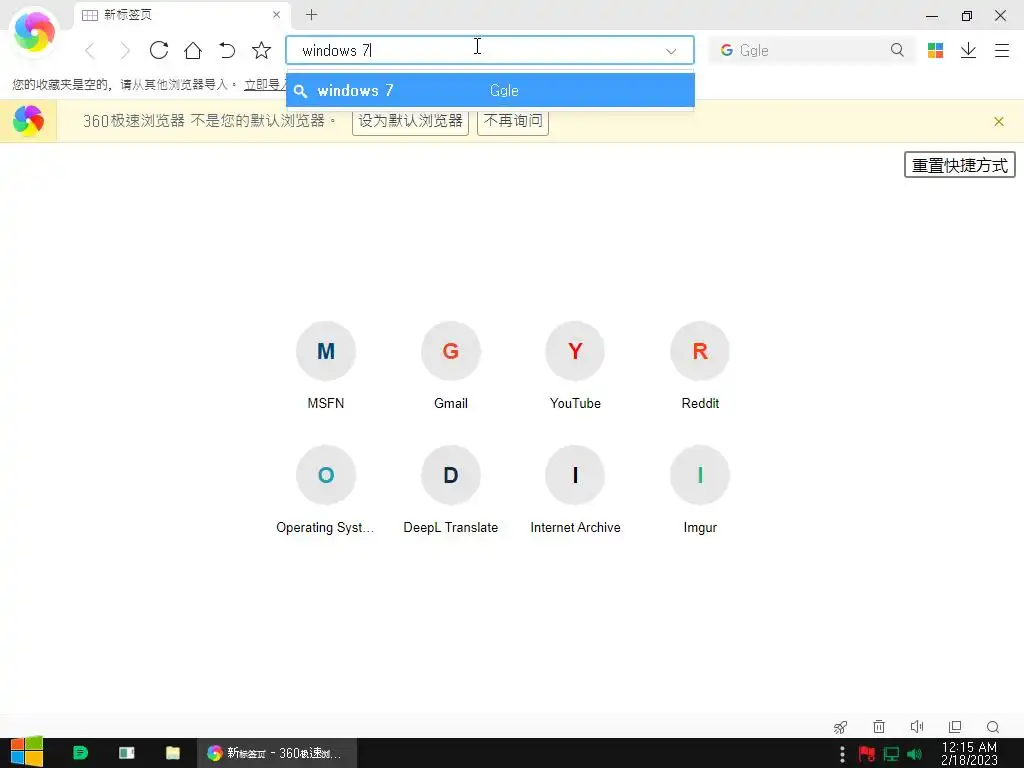Toggle the sound mute icon in status bar
This screenshot has width=1024, height=768.
pyautogui.click(x=917, y=726)
